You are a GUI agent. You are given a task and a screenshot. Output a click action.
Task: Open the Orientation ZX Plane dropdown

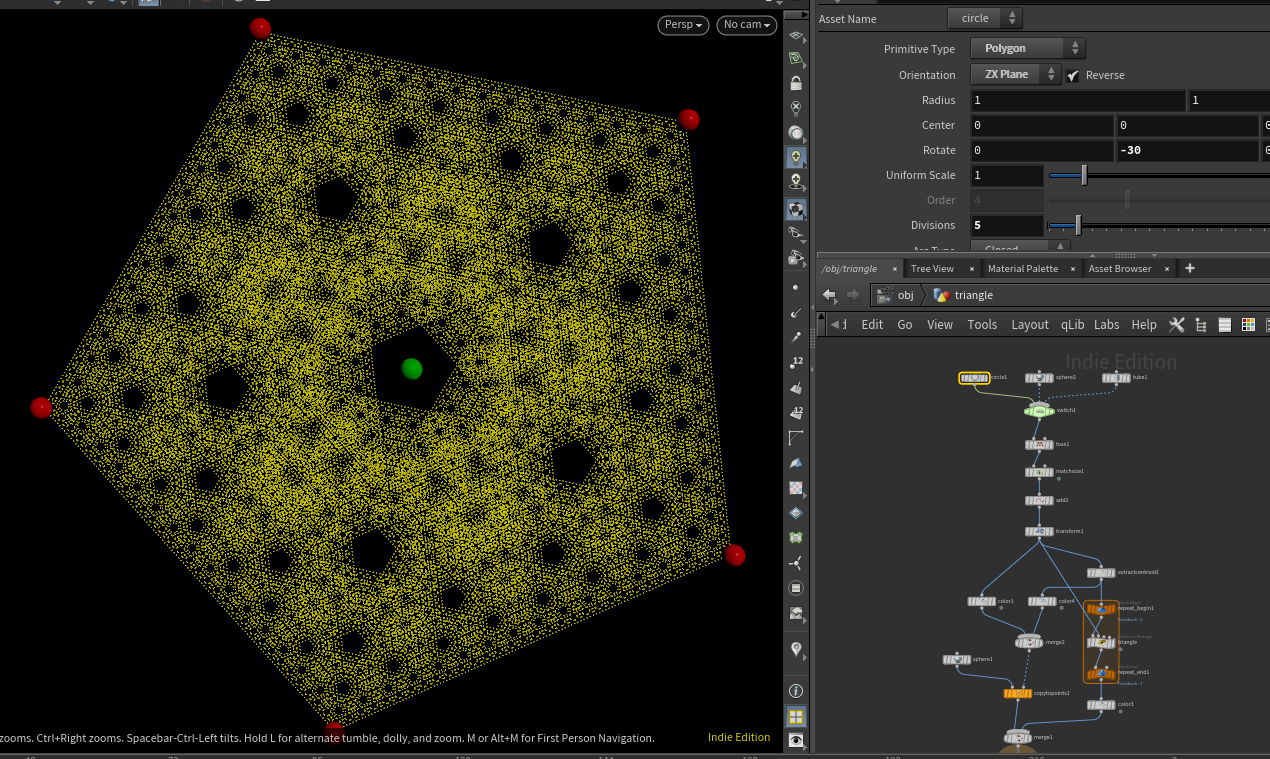click(1015, 75)
